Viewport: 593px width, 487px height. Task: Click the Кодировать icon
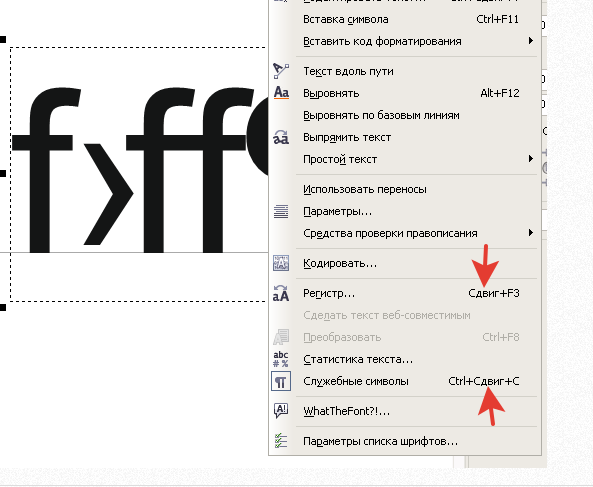pos(281,263)
